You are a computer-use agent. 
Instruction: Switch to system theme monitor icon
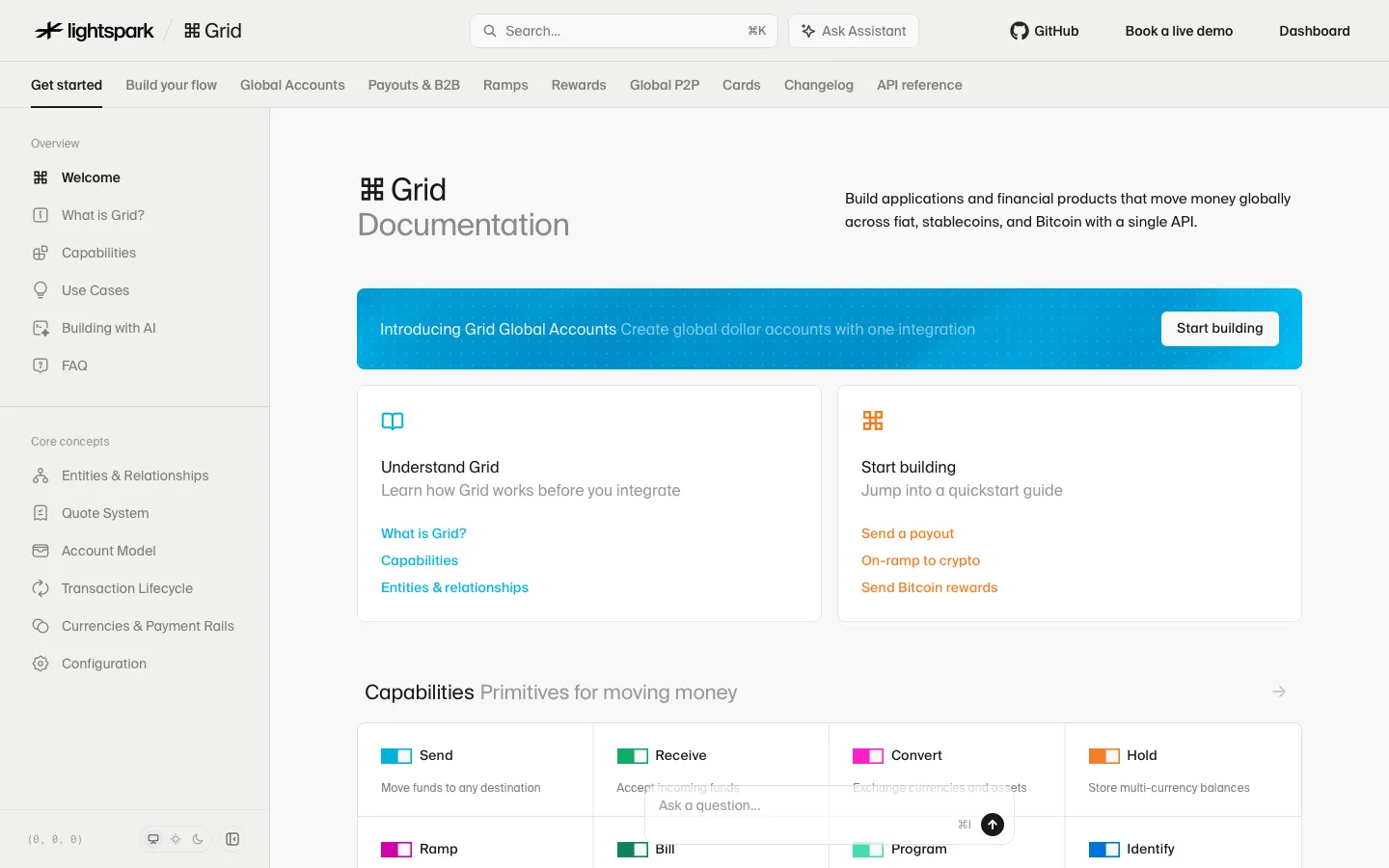pos(153,839)
